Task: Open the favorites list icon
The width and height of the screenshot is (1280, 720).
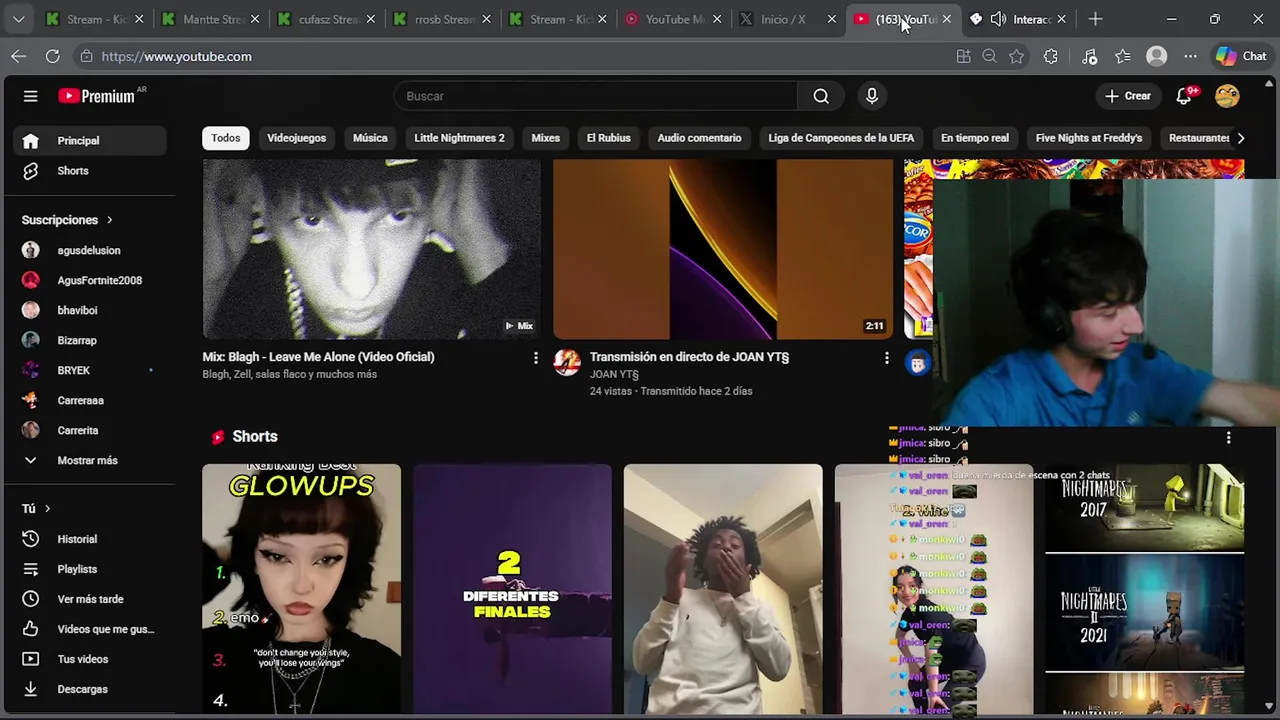Action: pos(1123,56)
